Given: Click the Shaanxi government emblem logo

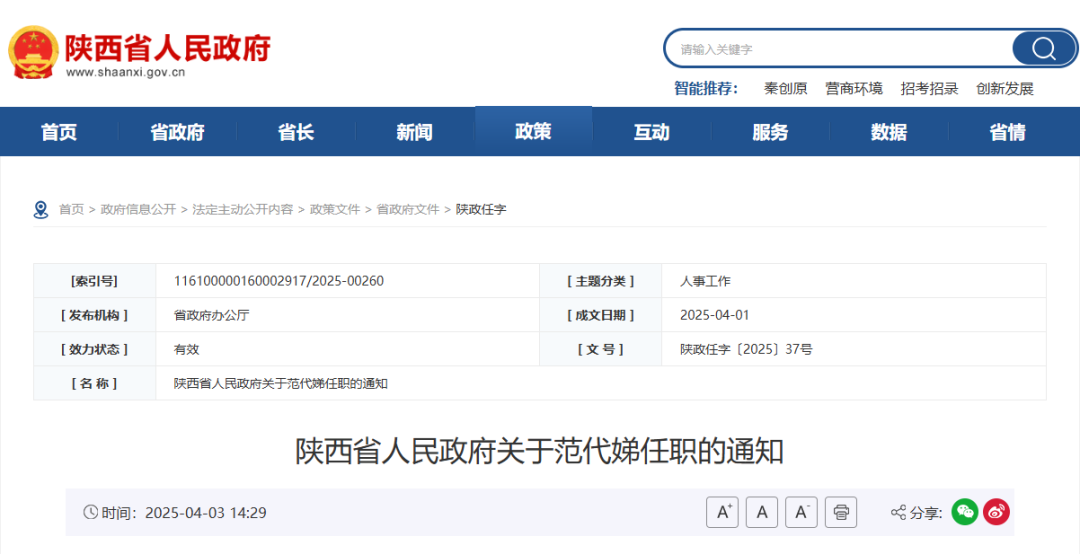Looking at the screenshot, I should pyautogui.click(x=33, y=51).
